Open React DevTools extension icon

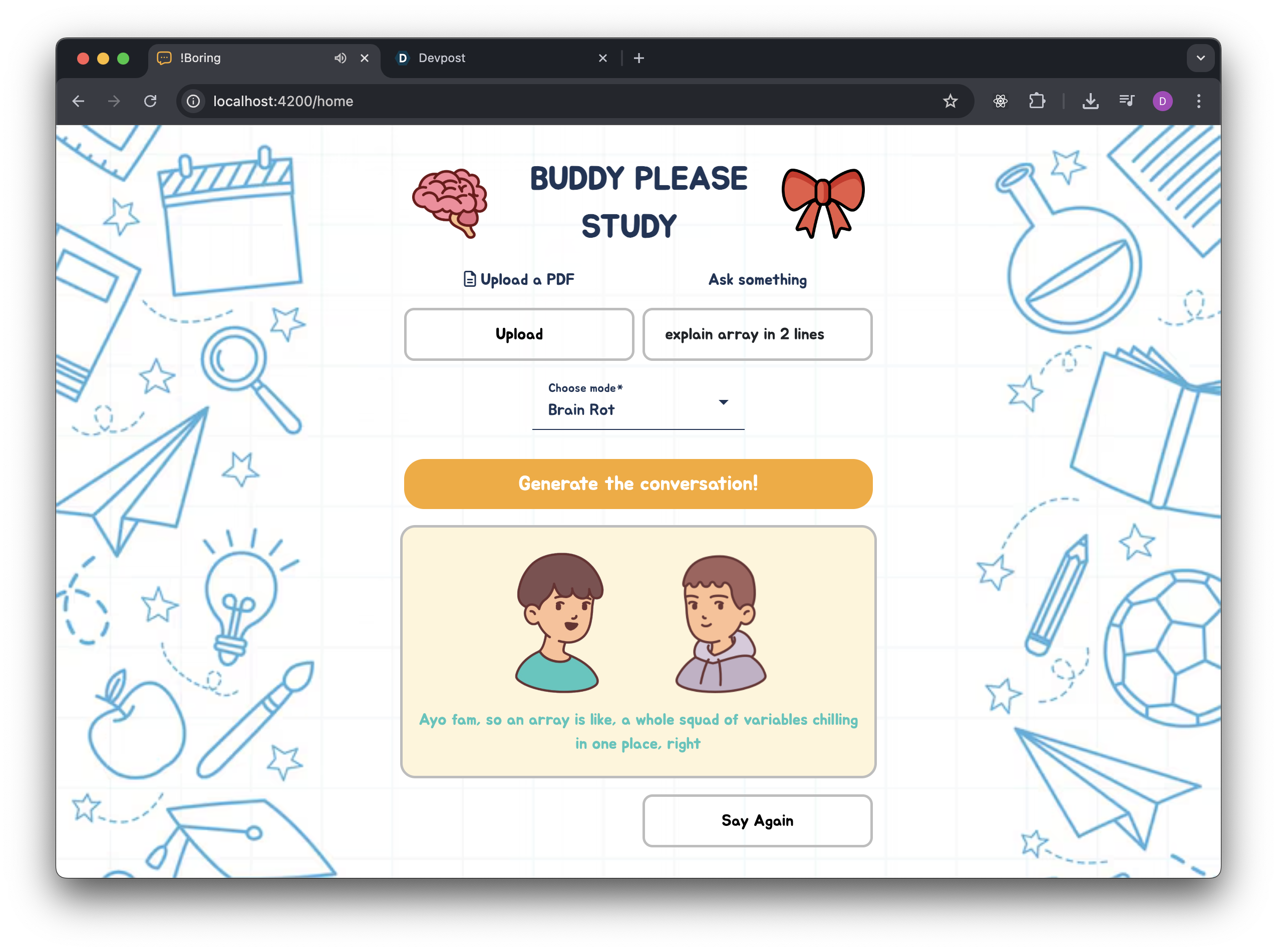[x=1000, y=102]
